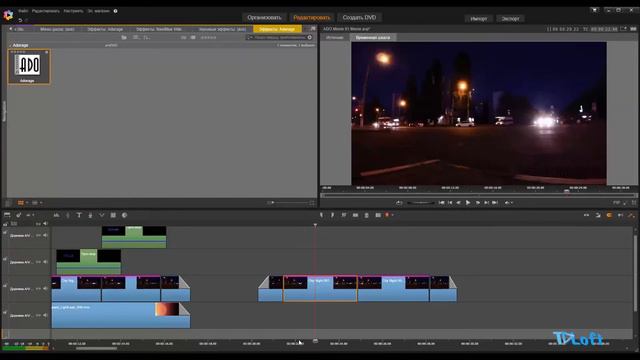Image resolution: width=640 pixels, height=360 pixels.
Task: Click the Импорт button
Action: pyautogui.click(x=478, y=19)
